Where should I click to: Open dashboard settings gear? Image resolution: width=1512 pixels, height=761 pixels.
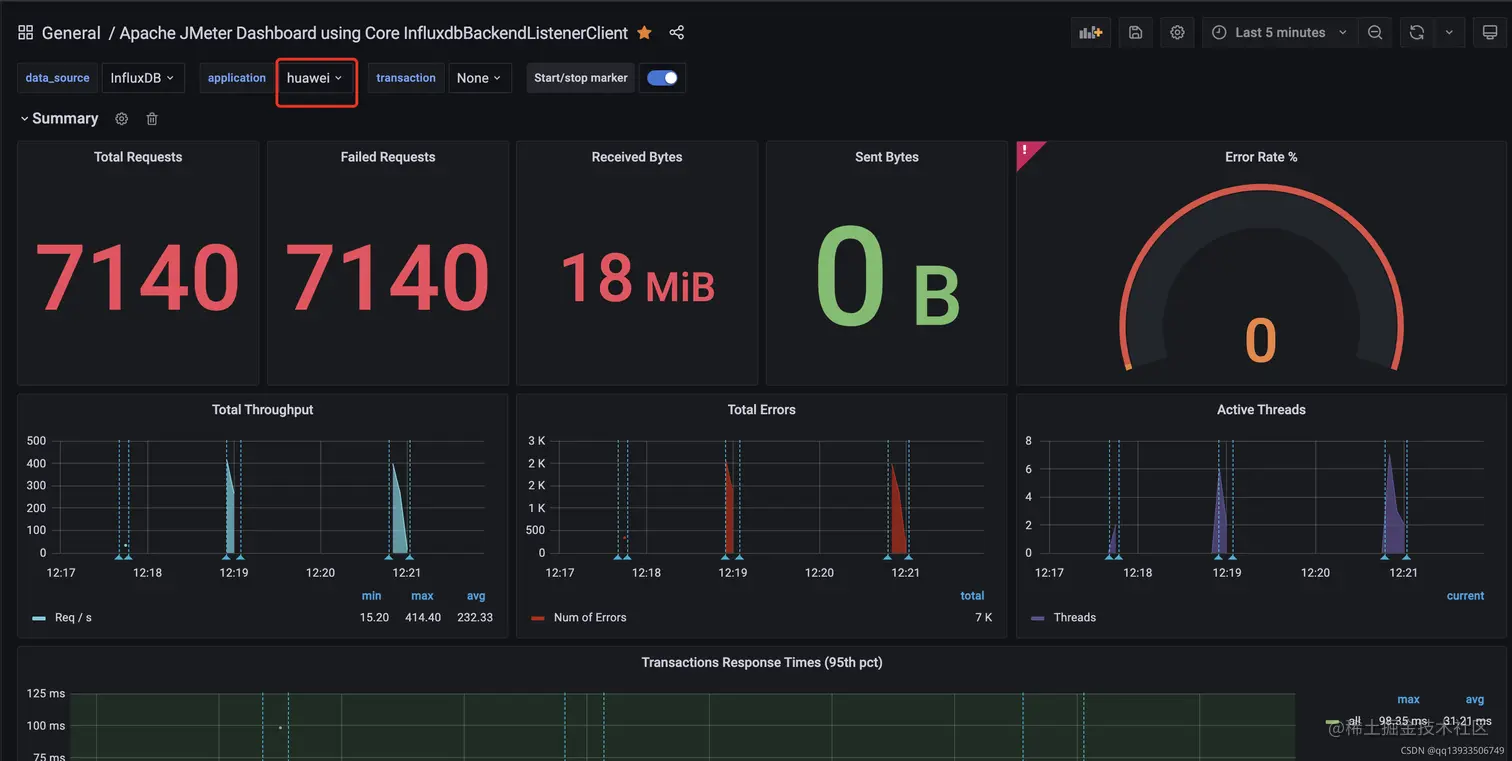click(1177, 33)
